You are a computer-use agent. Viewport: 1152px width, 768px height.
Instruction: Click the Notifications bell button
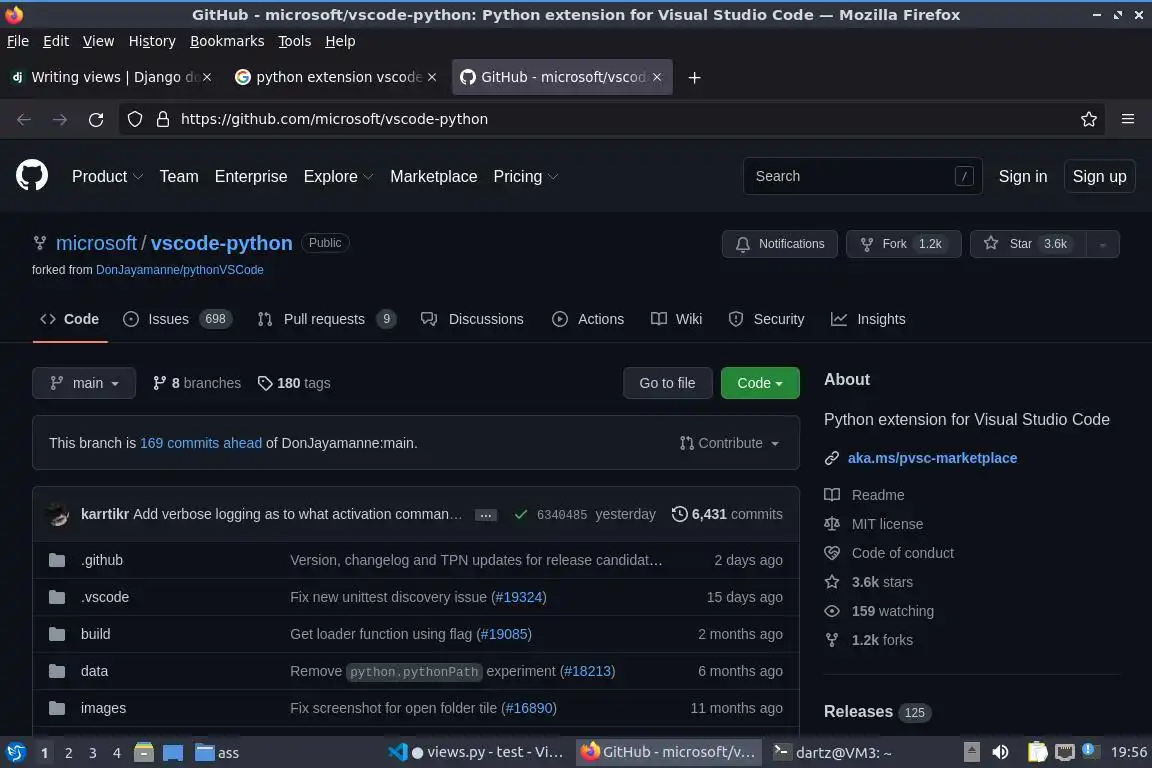click(780, 244)
